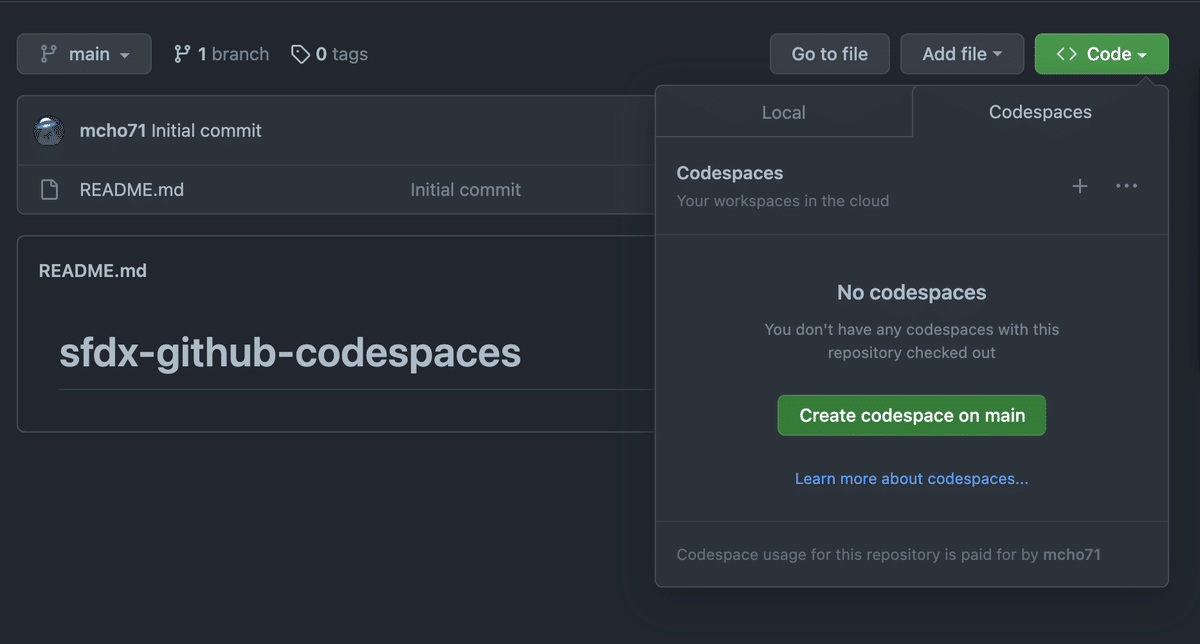Click the tag icon beside 0 tags

tap(300, 54)
